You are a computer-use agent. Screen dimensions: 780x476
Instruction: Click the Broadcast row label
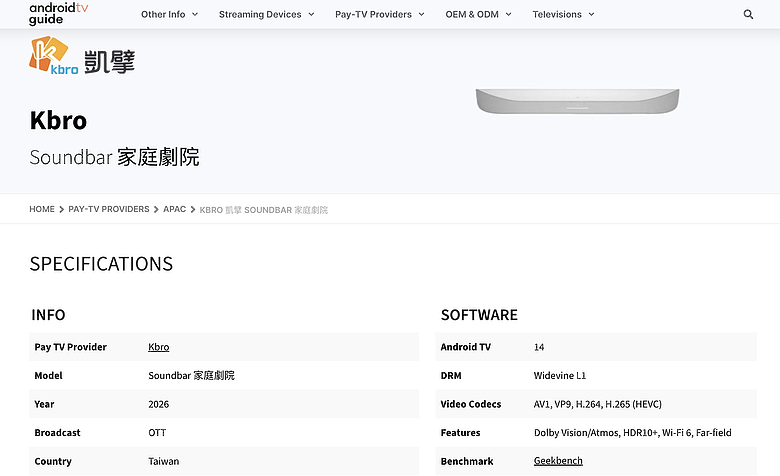(x=57, y=433)
